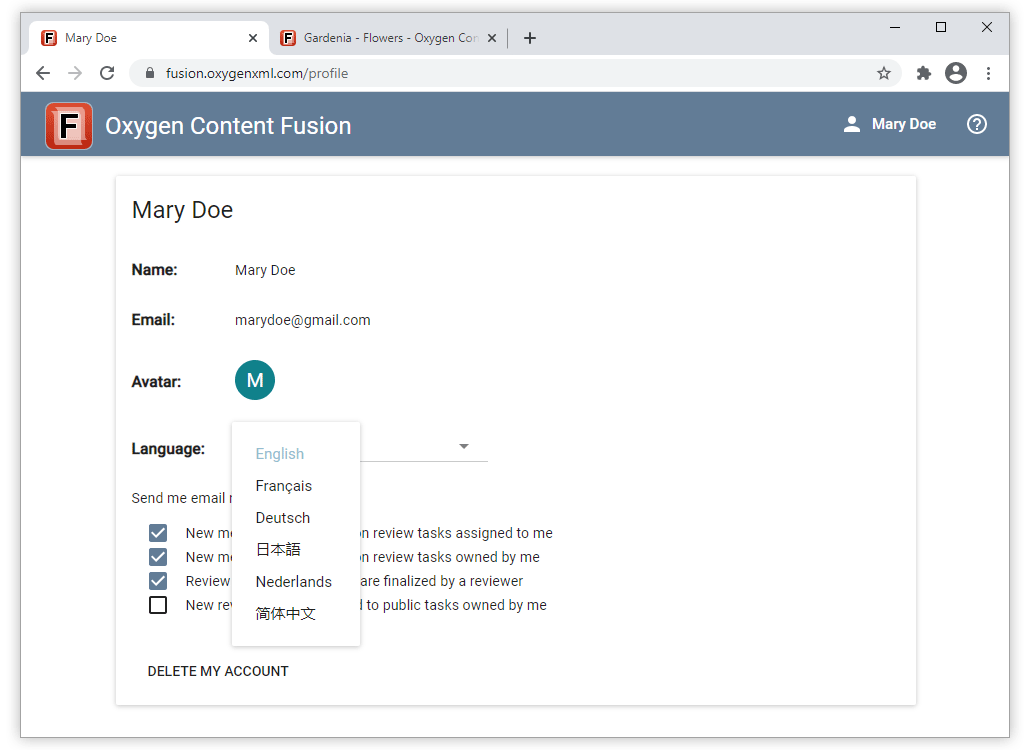Viewport: 1030px width, 750px height.
Task: Select the Mary Doe browser tab
Action: click(148, 38)
